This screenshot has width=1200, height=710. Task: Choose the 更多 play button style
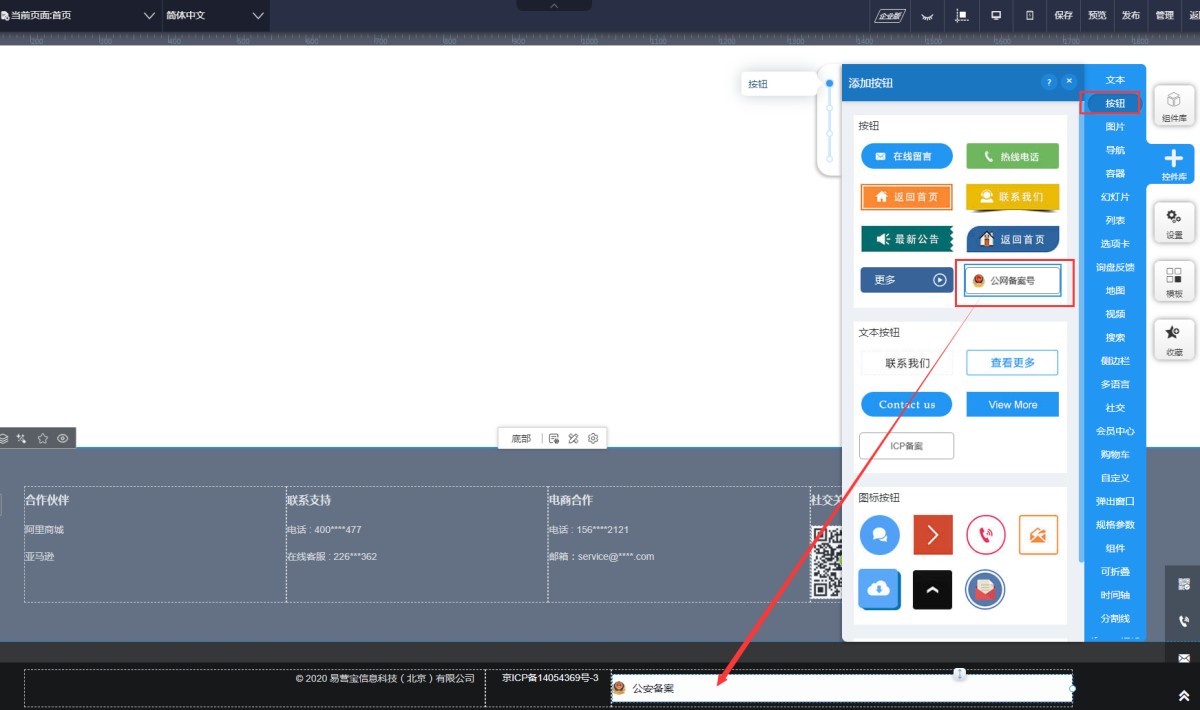tap(907, 280)
